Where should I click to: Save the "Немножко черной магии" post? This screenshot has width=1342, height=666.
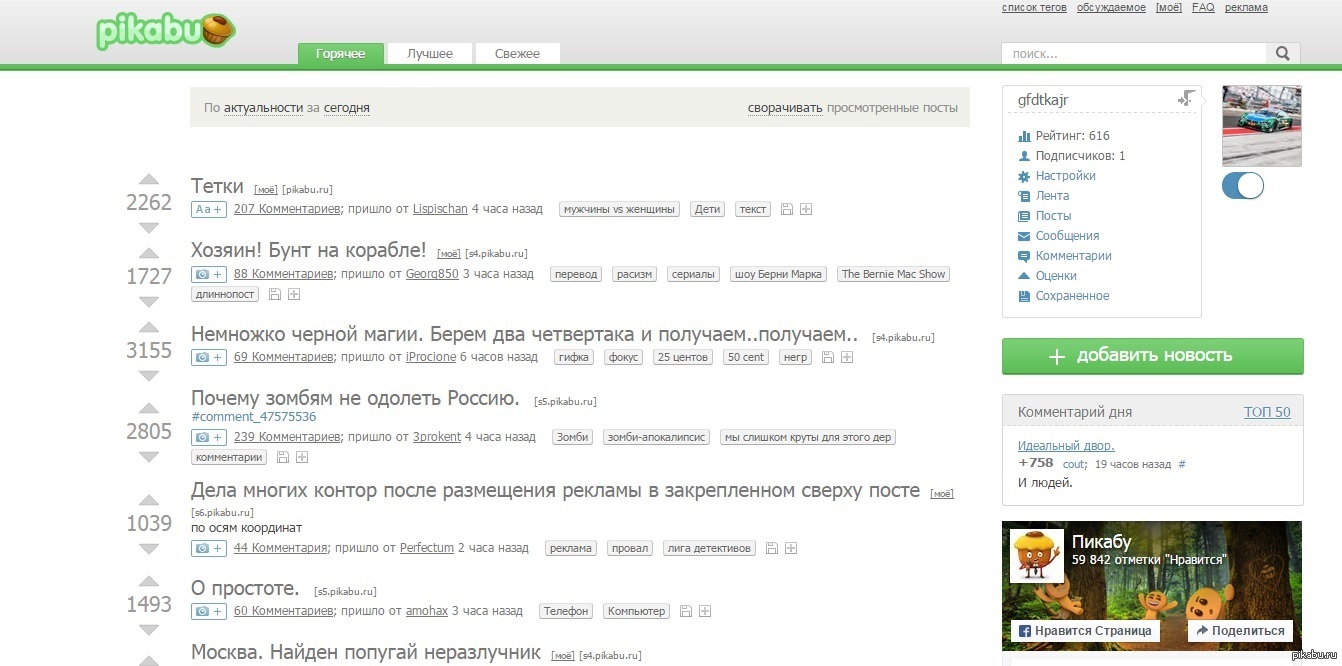click(828, 357)
